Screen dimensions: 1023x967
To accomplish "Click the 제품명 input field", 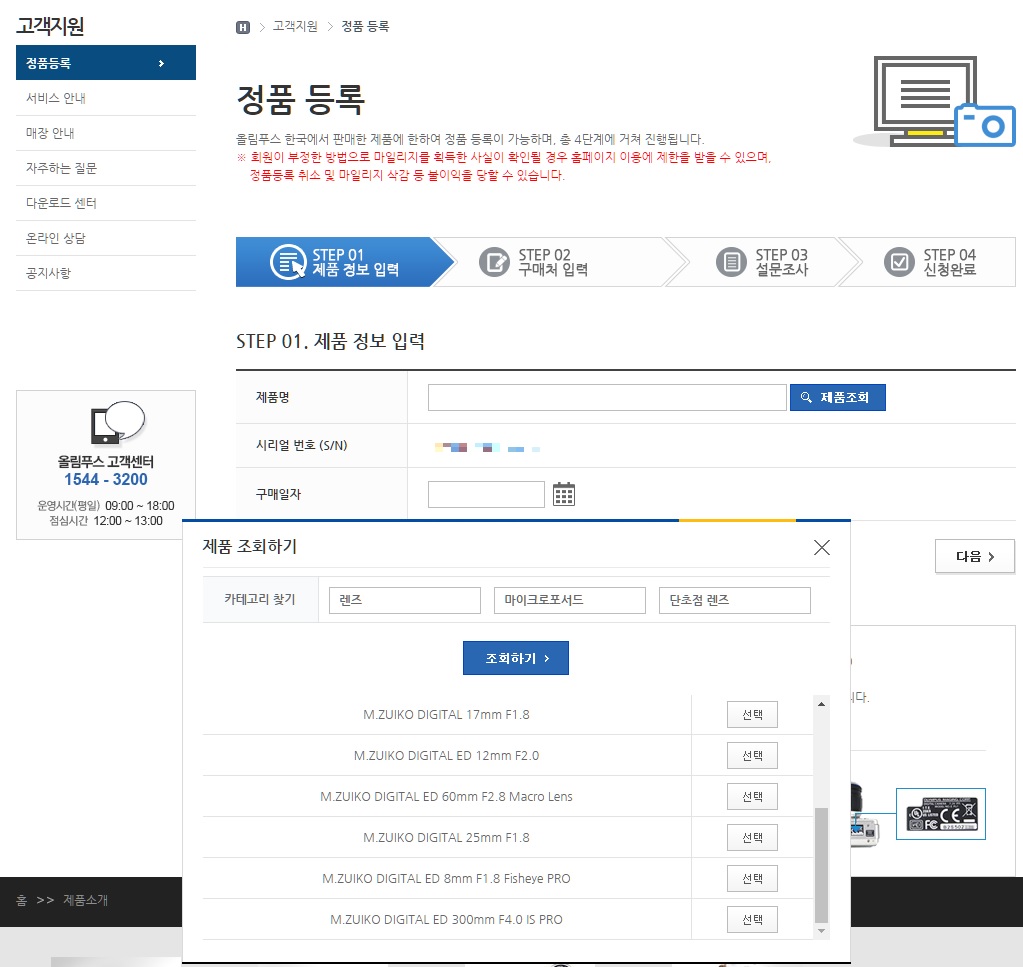I will (x=607, y=397).
